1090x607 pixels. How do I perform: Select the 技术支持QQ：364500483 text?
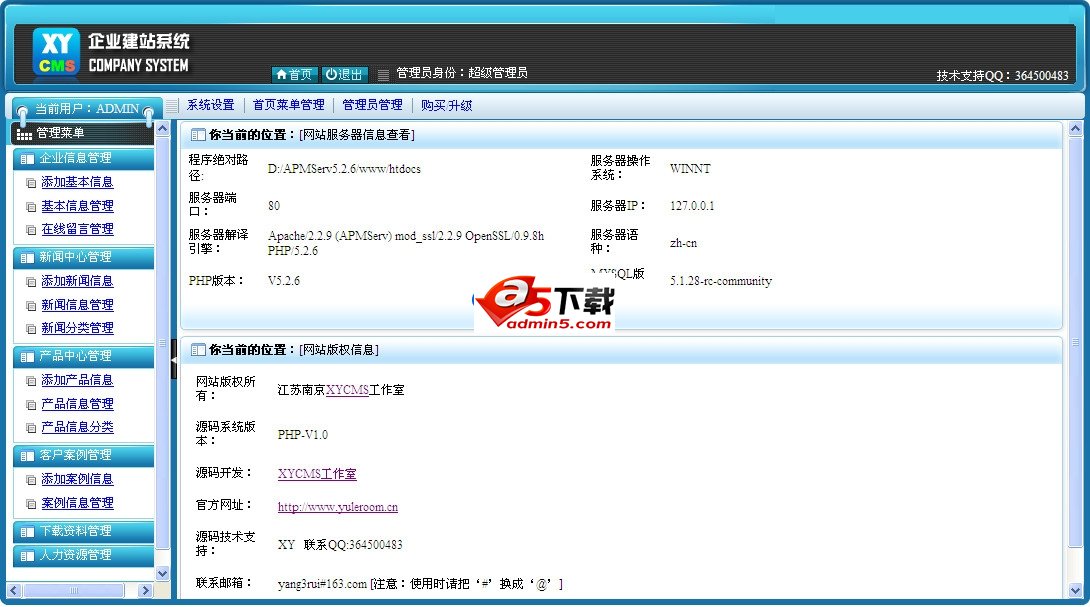(1002, 75)
